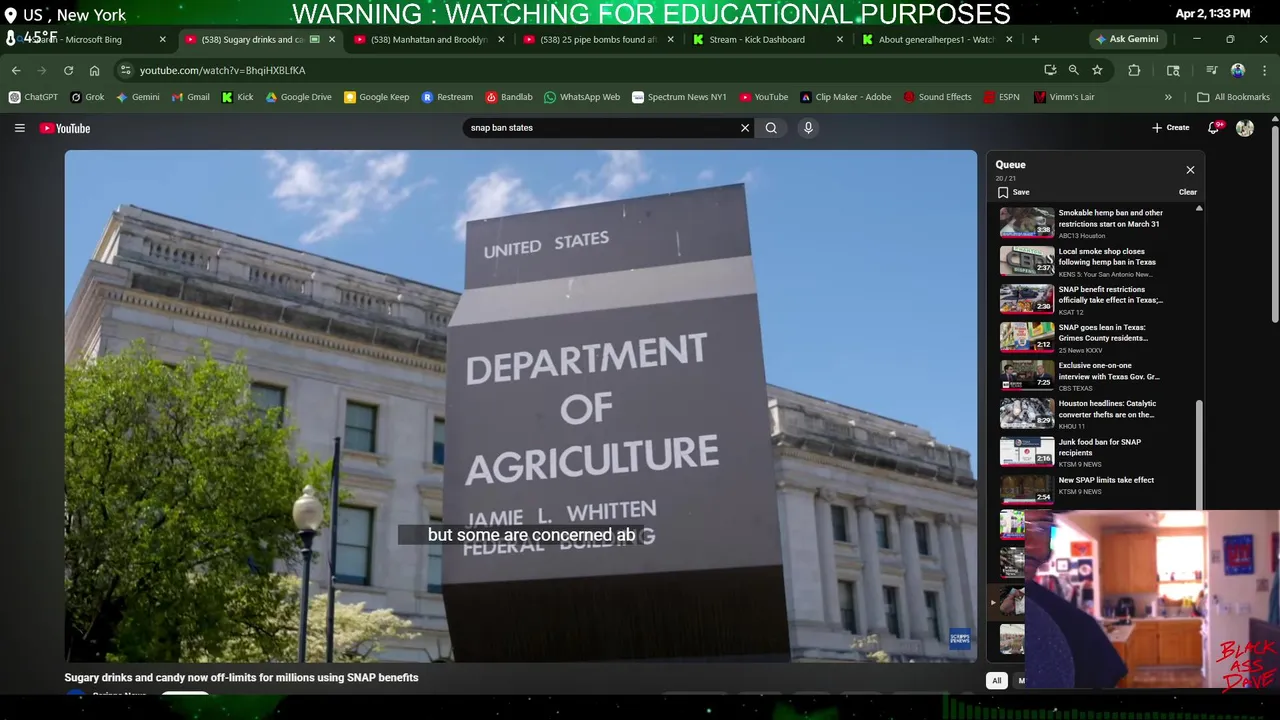Image resolution: width=1280 pixels, height=720 pixels.
Task: Play queue video SNAP goes lean in Texas
Action: coord(1097,337)
